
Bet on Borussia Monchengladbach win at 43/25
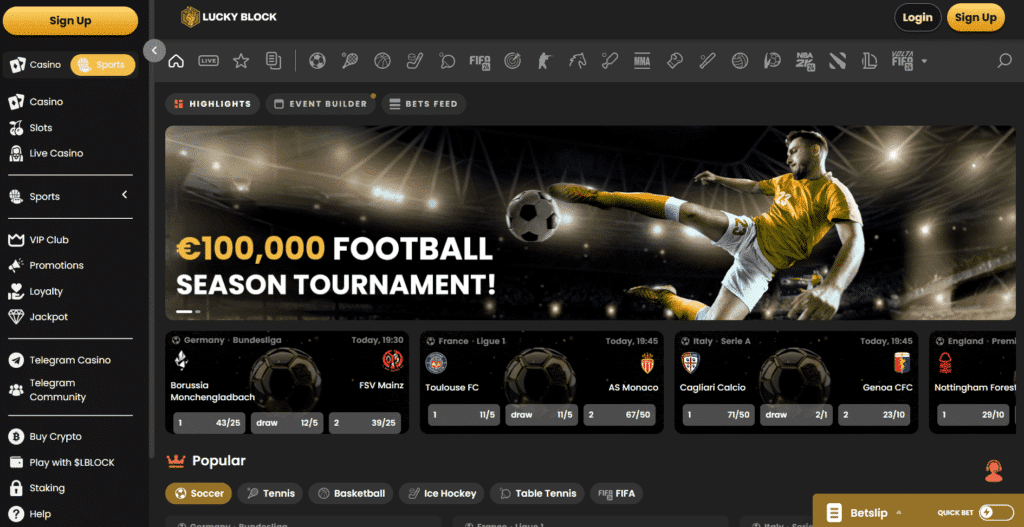pos(209,423)
